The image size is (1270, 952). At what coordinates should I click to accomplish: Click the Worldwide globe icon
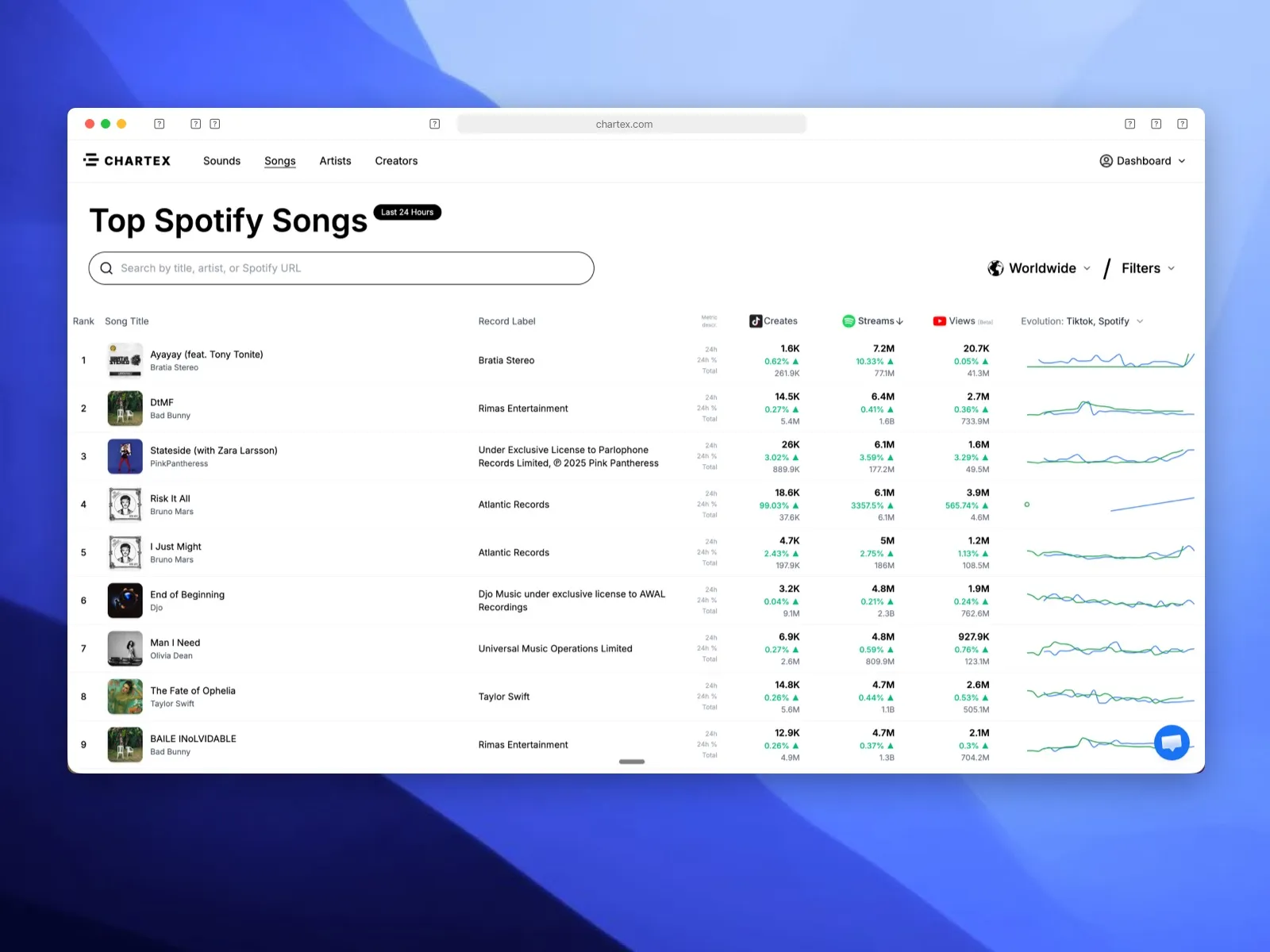coord(995,268)
